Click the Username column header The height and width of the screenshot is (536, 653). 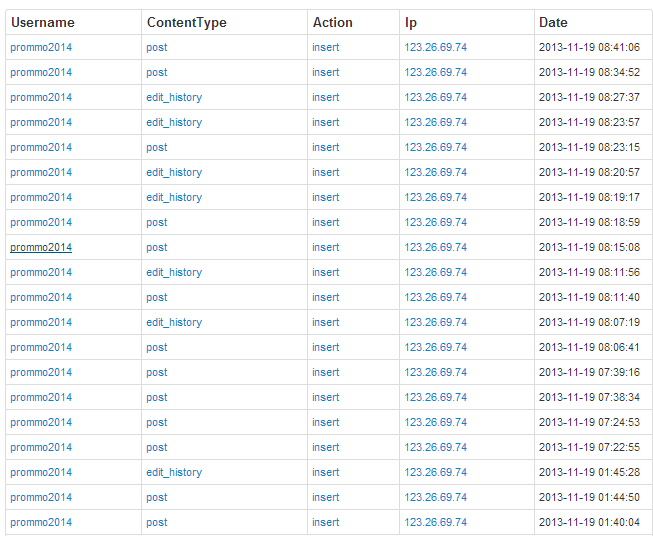click(x=43, y=22)
